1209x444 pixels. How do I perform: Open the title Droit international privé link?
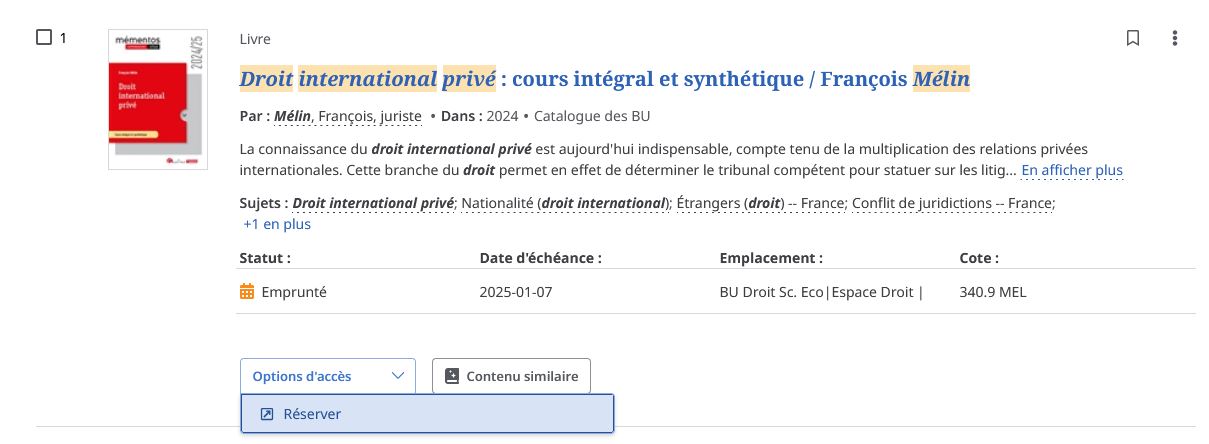[x=605, y=78]
